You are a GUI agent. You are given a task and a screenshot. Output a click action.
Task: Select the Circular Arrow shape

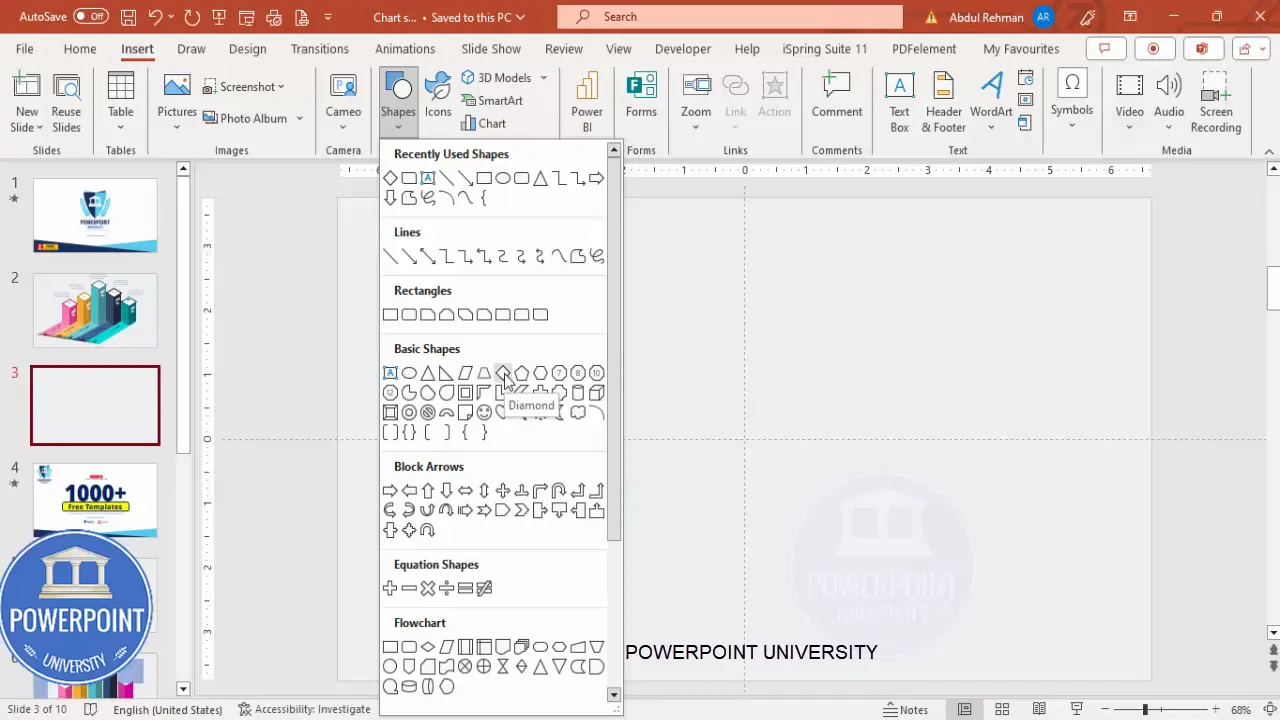point(428,530)
